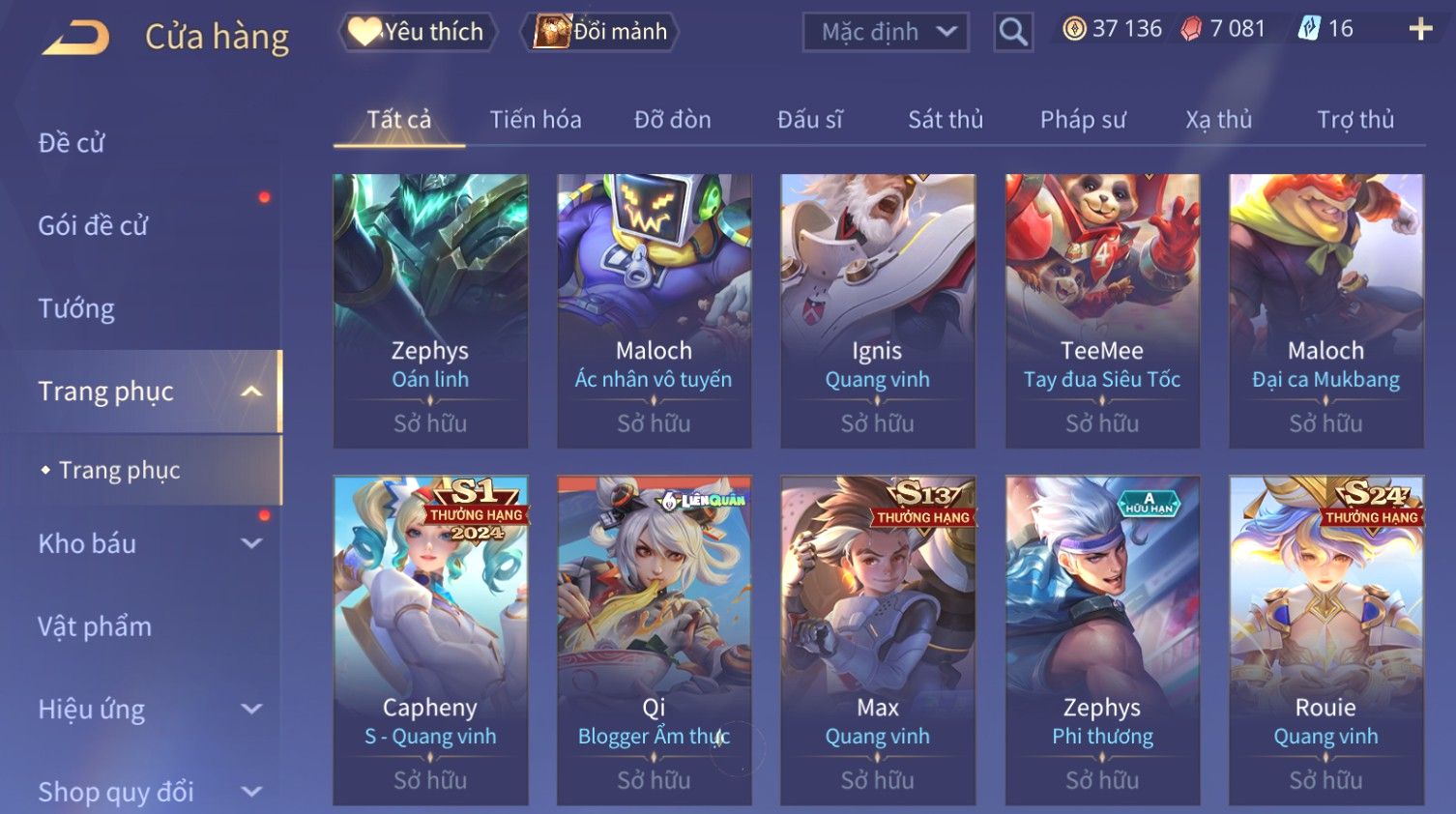Screen dimensions: 1456x814
Task: Select Zephys Oán linh skin card
Action: (430, 310)
